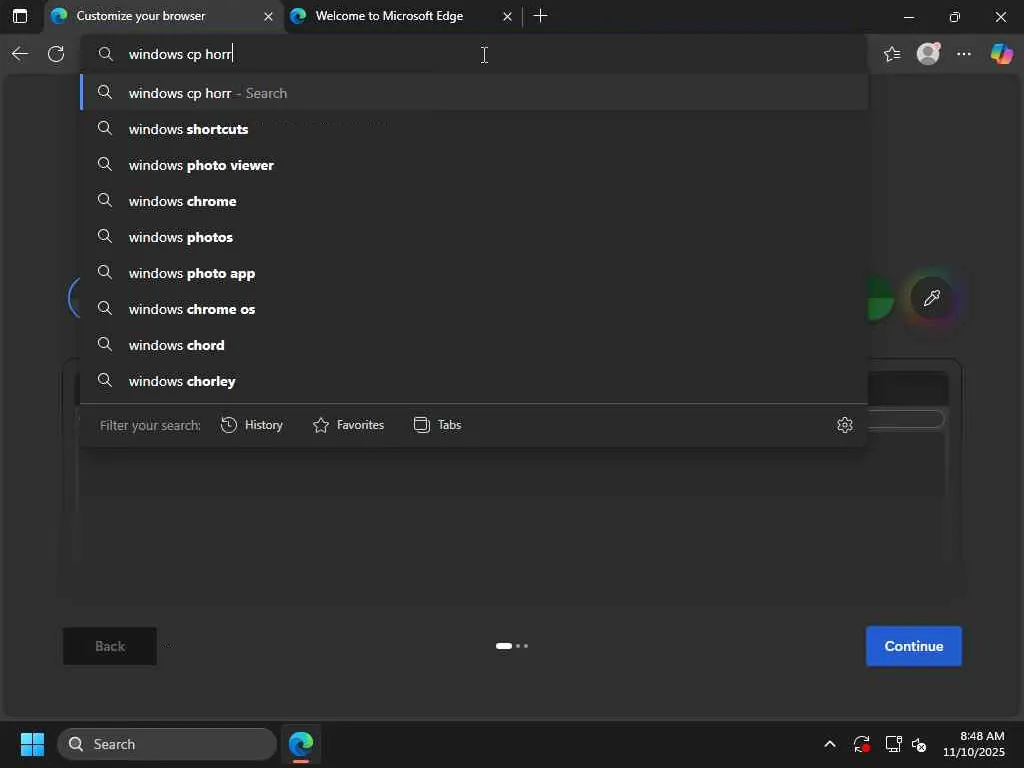This screenshot has width=1024, height=768.
Task: Open address bar settings gear icon
Action: coord(844,424)
